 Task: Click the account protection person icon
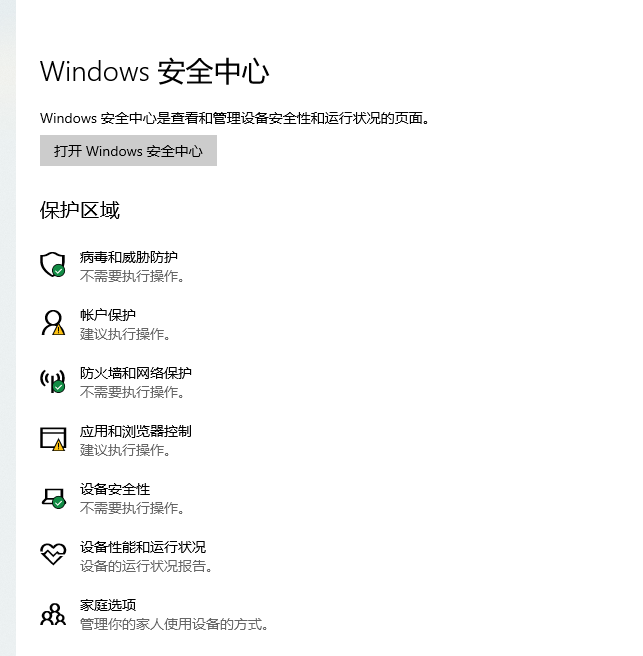52,322
